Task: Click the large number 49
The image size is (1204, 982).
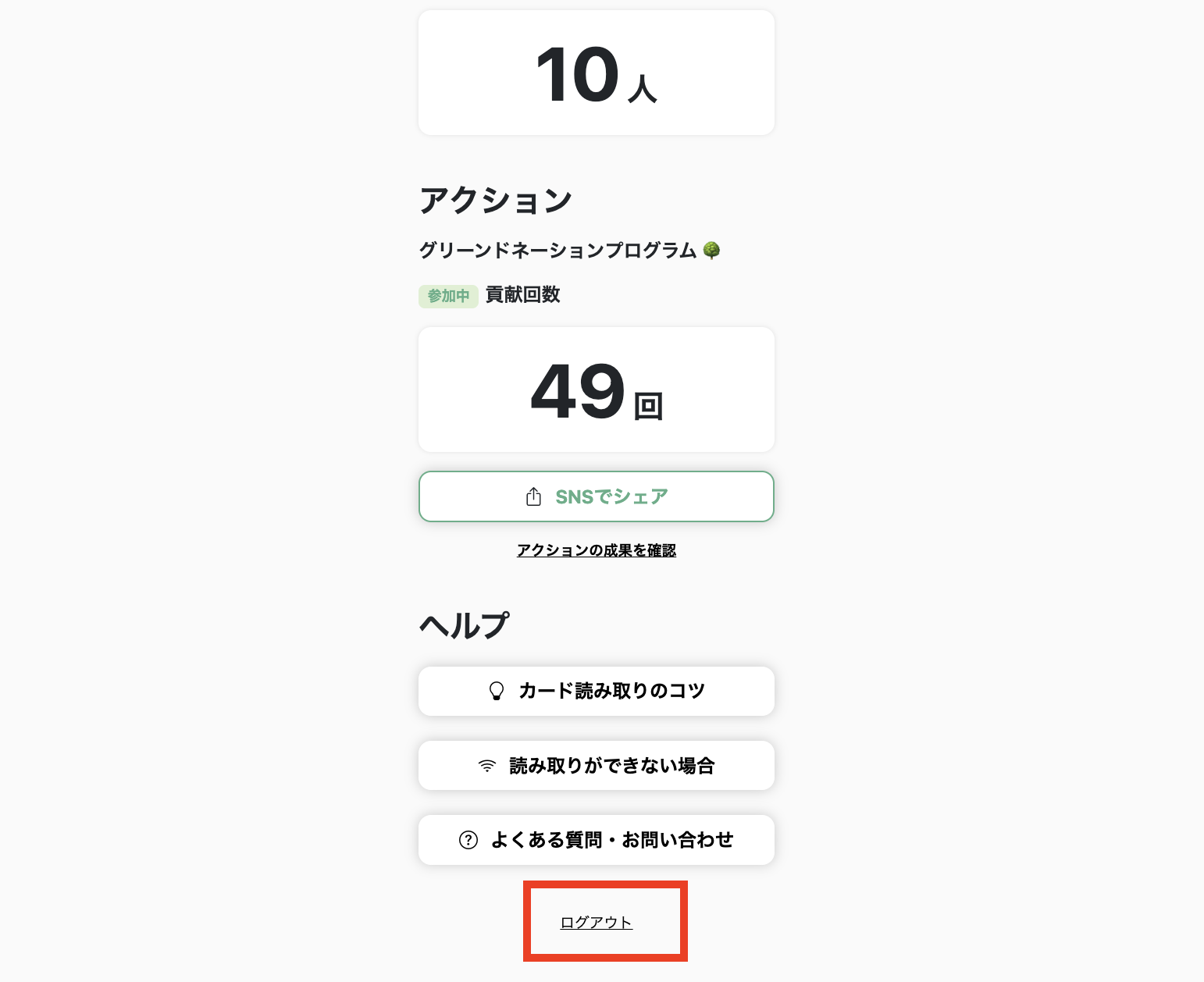Action: pos(578,390)
